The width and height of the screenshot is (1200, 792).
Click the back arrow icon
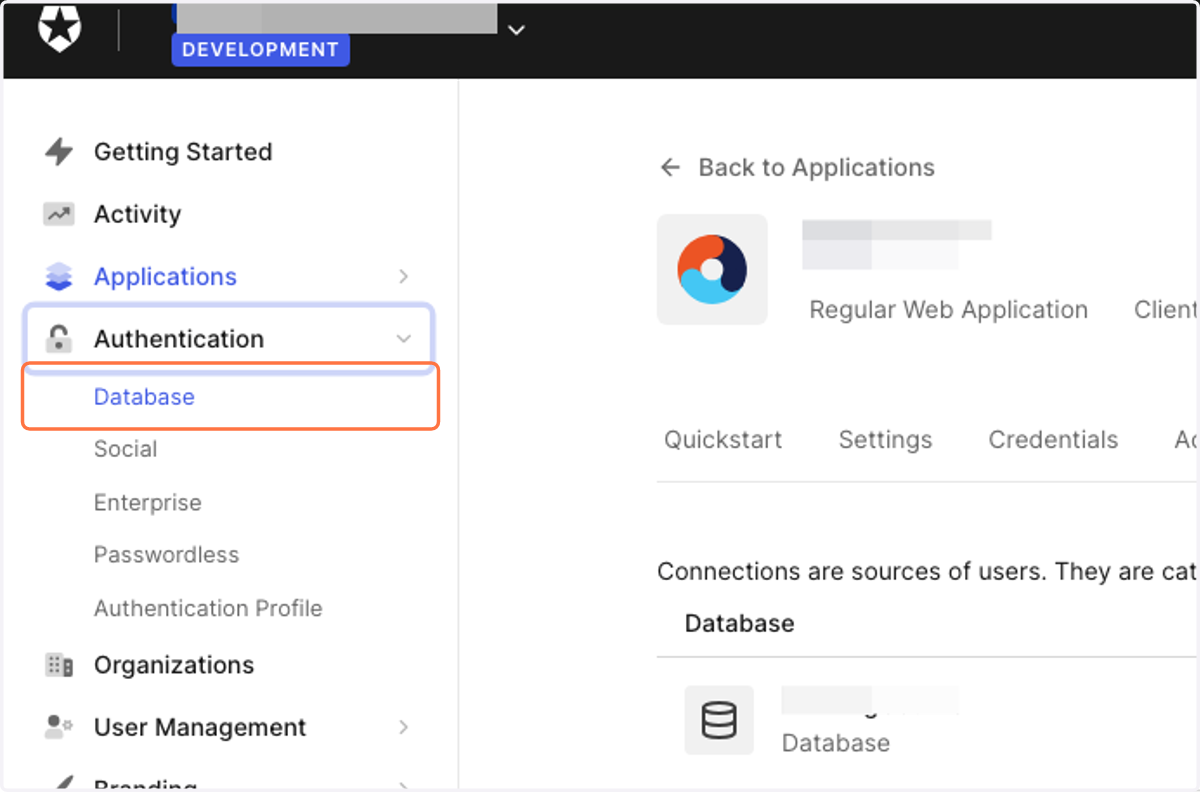(670, 167)
